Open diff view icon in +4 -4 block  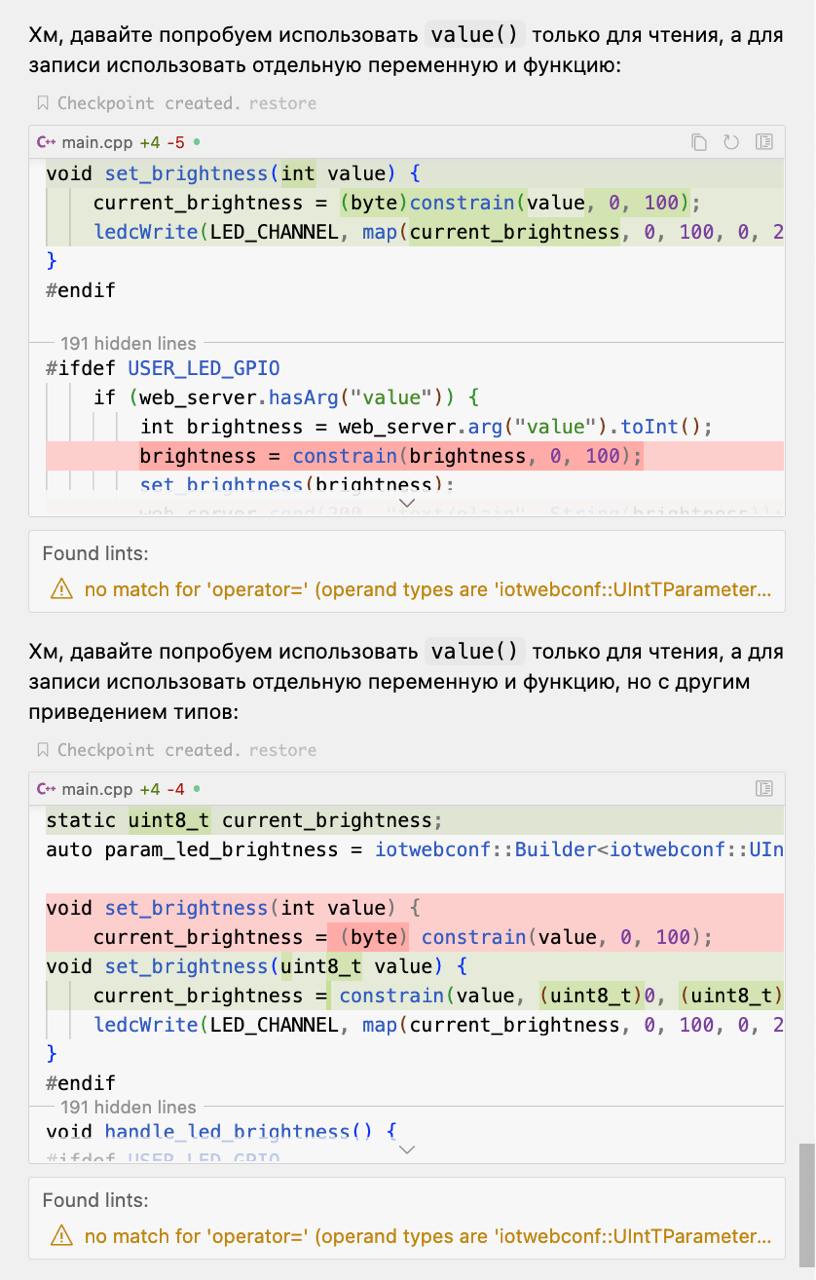click(764, 789)
